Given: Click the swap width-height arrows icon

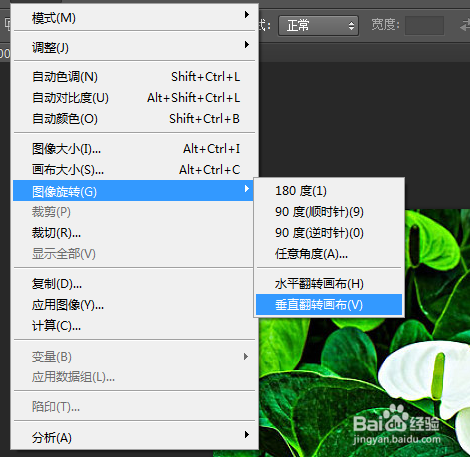Looking at the screenshot, I should pyautogui.click(x=465, y=25).
